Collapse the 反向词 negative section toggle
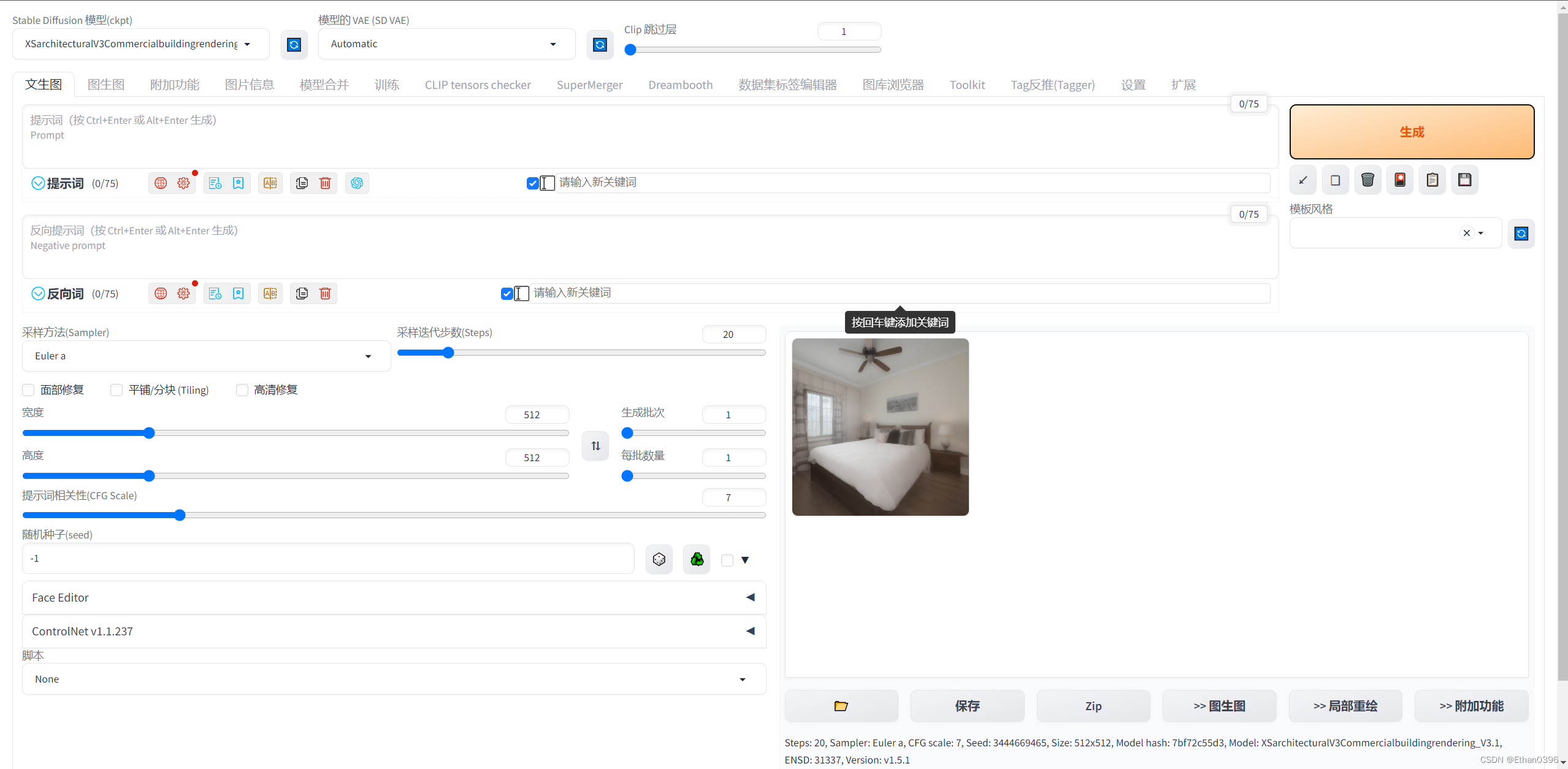Viewport: 1568px width, 769px height. 38,293
